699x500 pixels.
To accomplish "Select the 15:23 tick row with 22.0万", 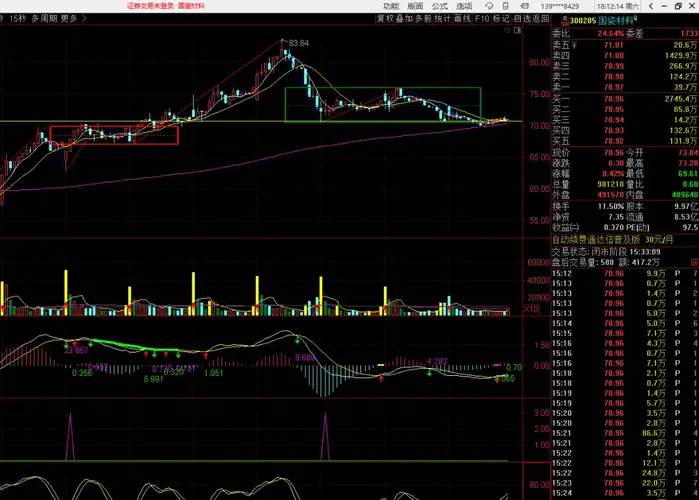I will click(625, 483).
